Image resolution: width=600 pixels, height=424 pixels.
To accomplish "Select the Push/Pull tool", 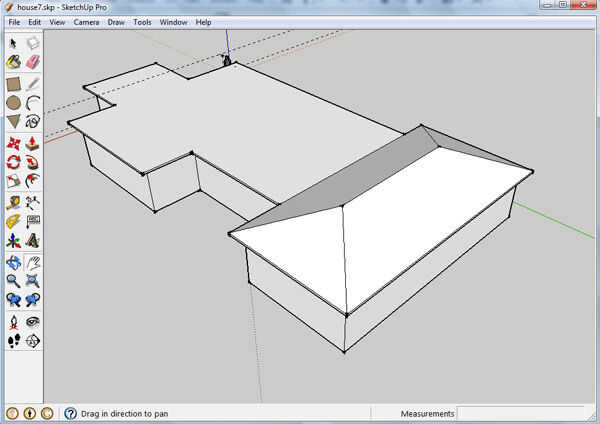I will pos(33,144).
